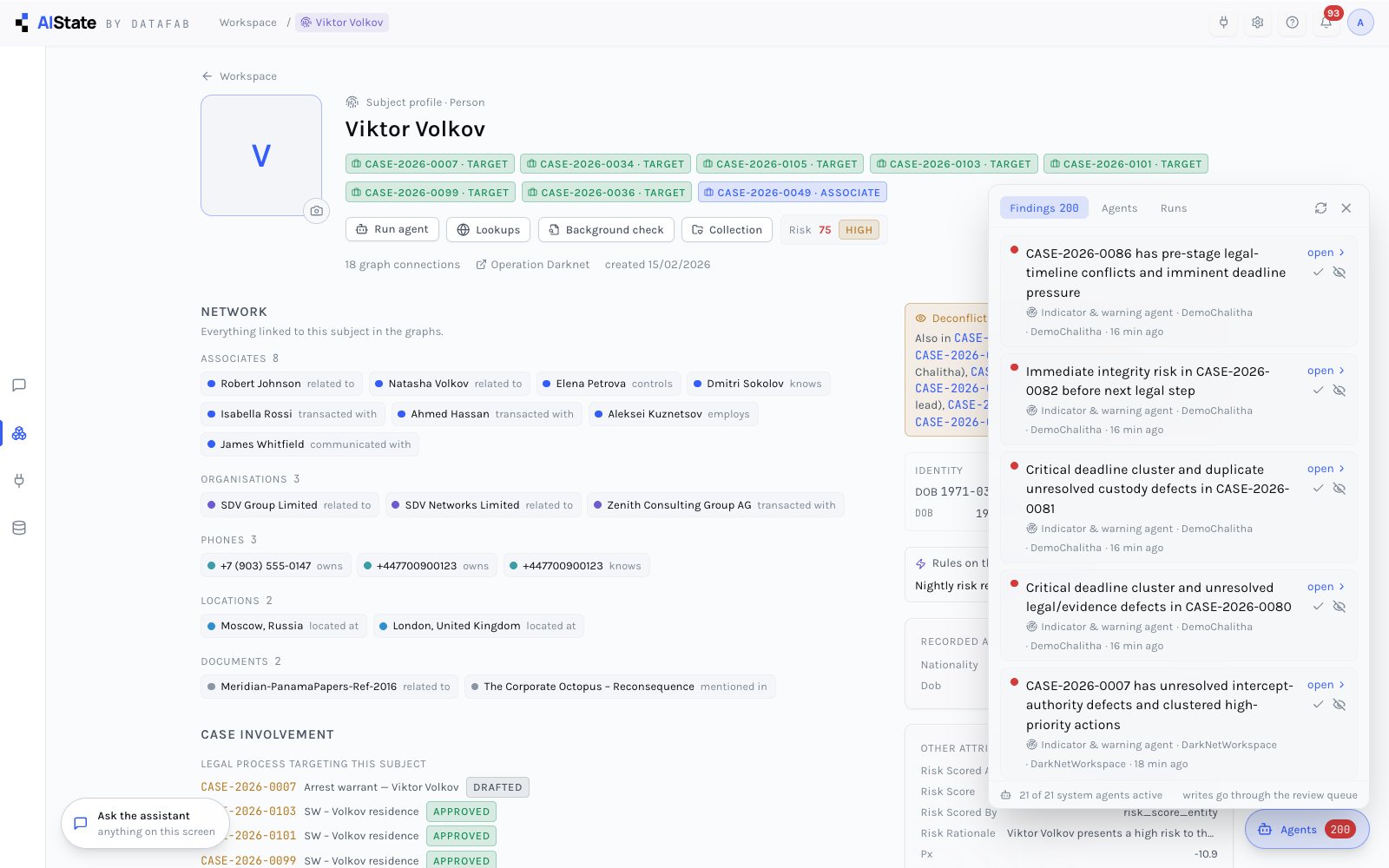Viewport: 1389px width, 868px height.
Task: Switch to the Runs tab
Action: pyautogui.click(x=1174, y=208)
